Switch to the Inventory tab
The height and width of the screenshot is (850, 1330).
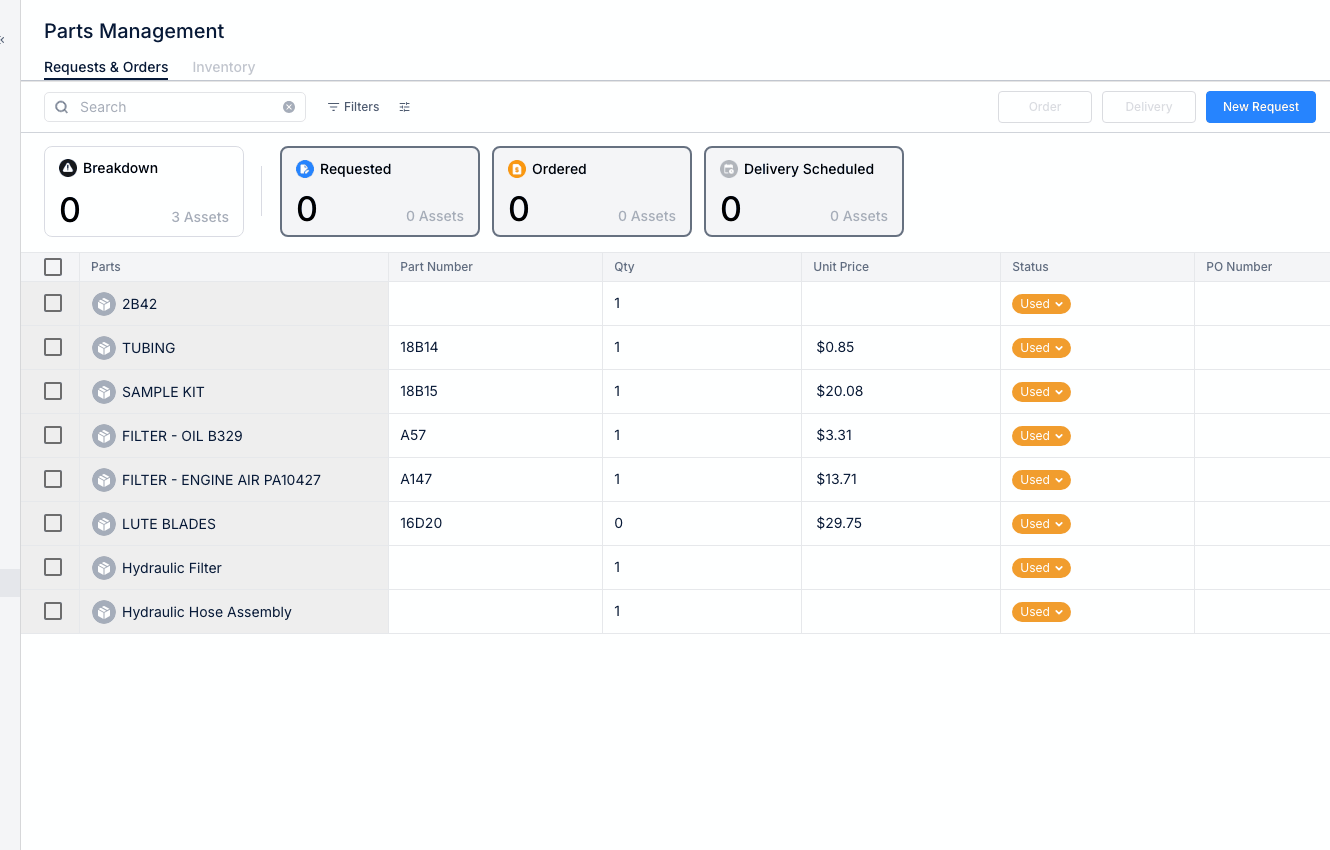coord(223,67)
